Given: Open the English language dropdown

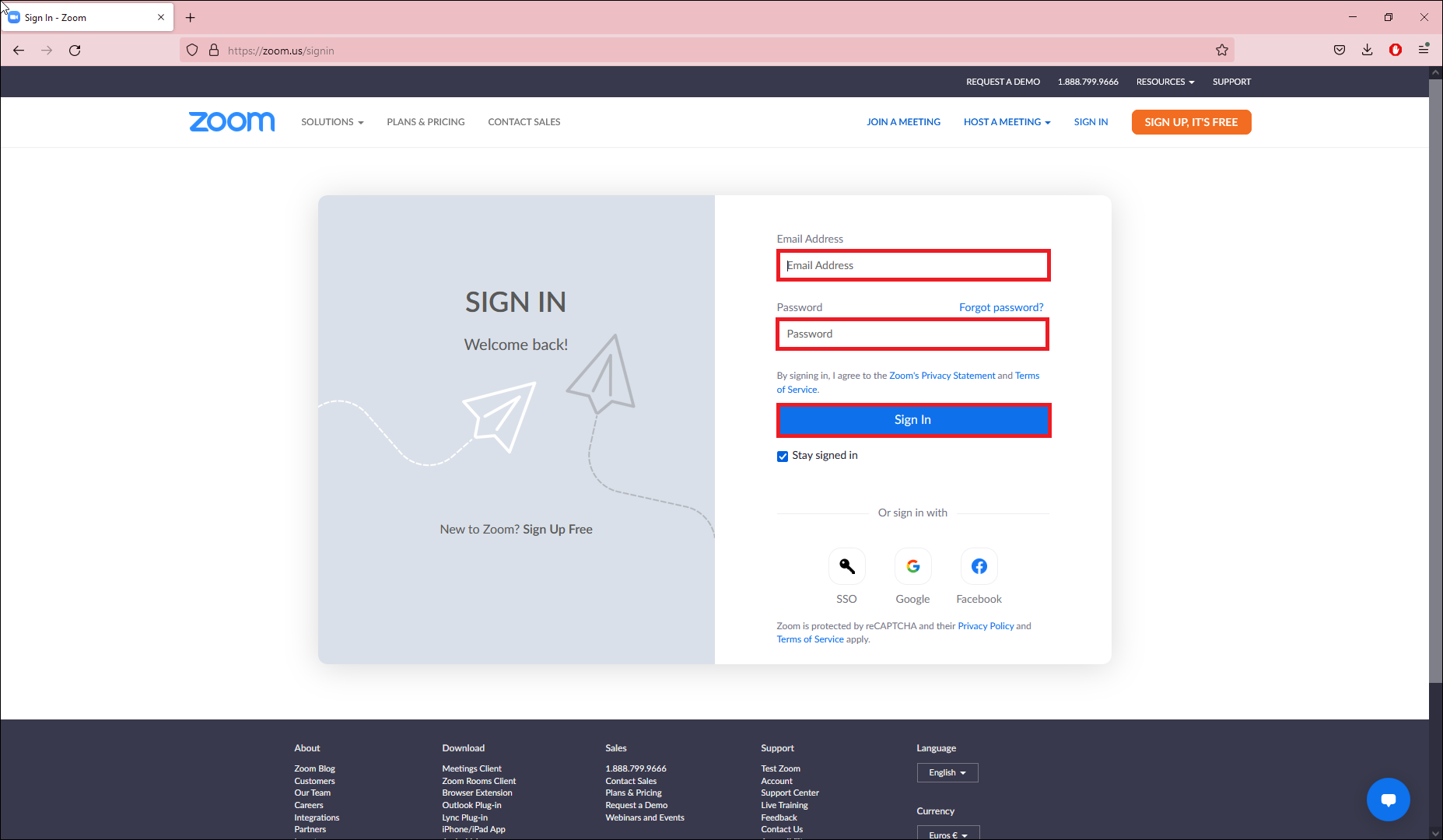Looking at the screenshot, I should point(947,772).
